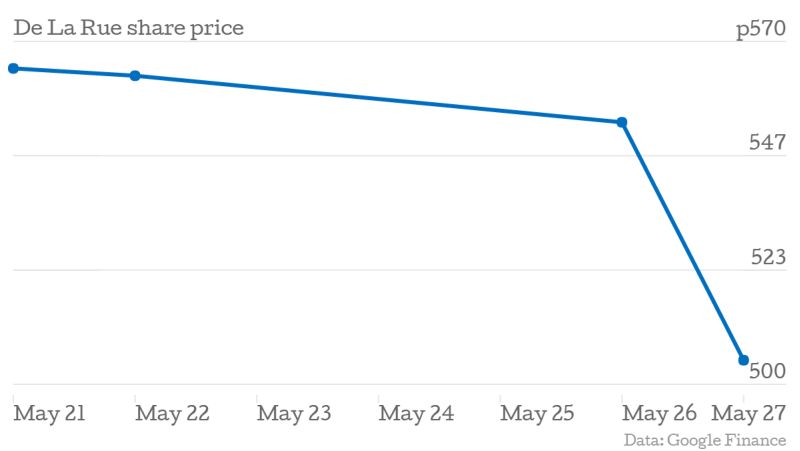Select the May 24 date label
This screenshot has width=800, height=451.
coord(416,413)
